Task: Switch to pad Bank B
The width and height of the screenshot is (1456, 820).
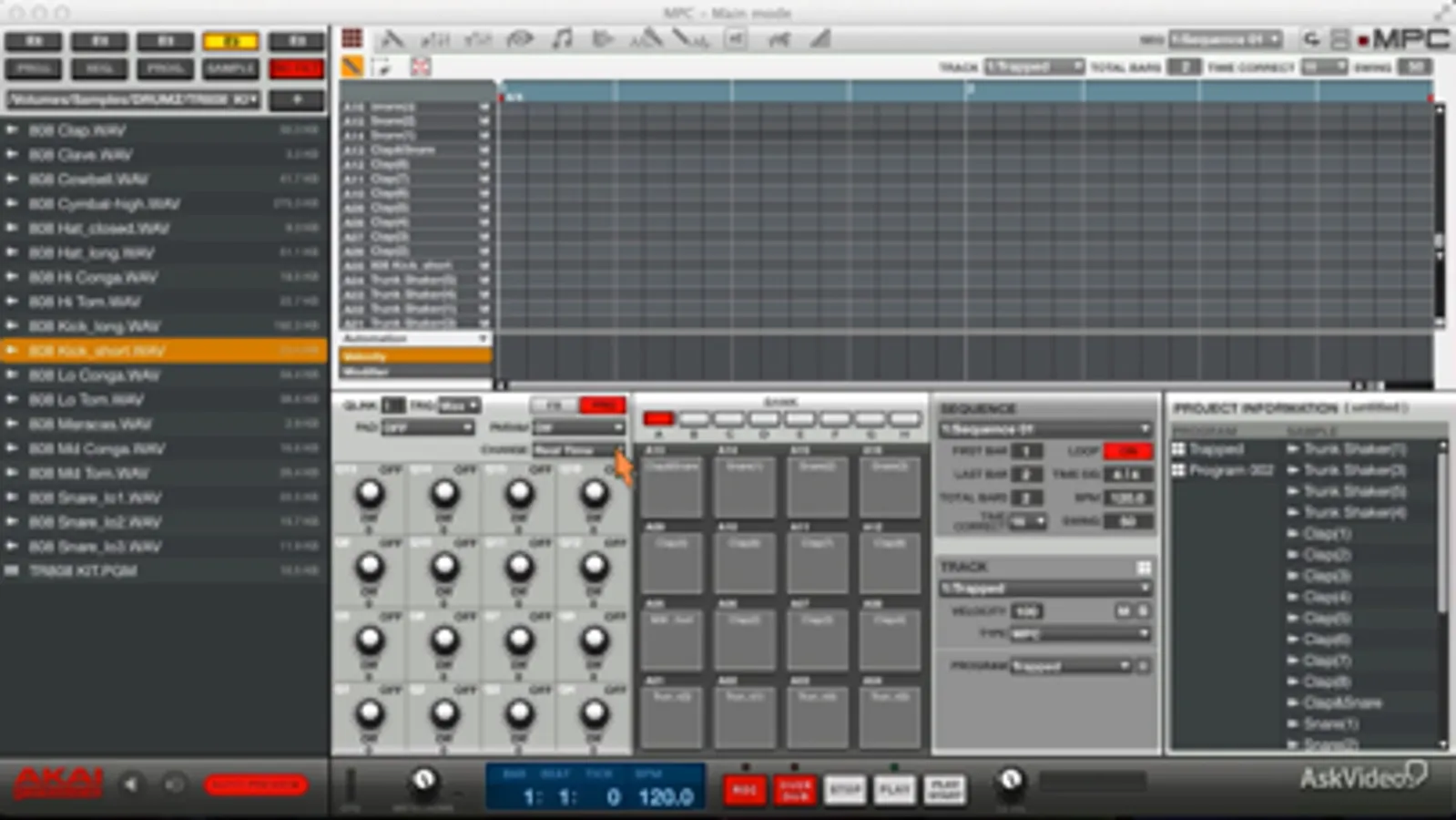Action: (x=694, y=419)
